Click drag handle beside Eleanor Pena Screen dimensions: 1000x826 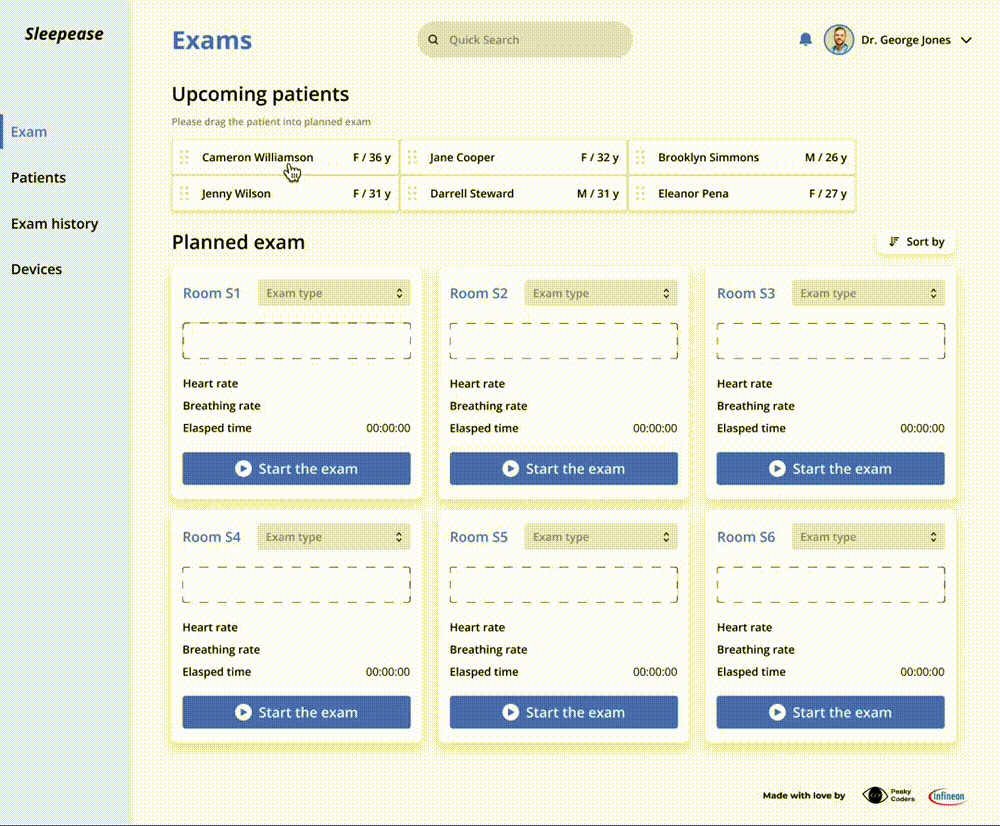point(641,194)
